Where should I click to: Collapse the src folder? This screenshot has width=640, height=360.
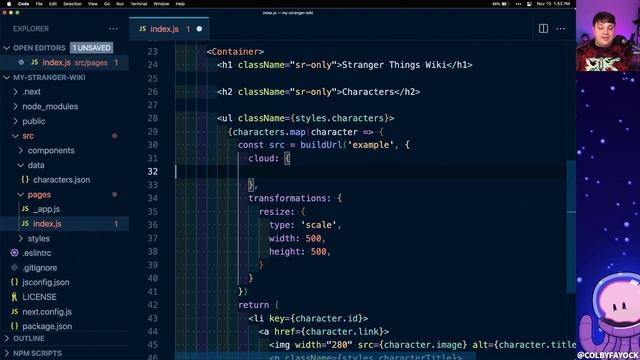point(16,136)
